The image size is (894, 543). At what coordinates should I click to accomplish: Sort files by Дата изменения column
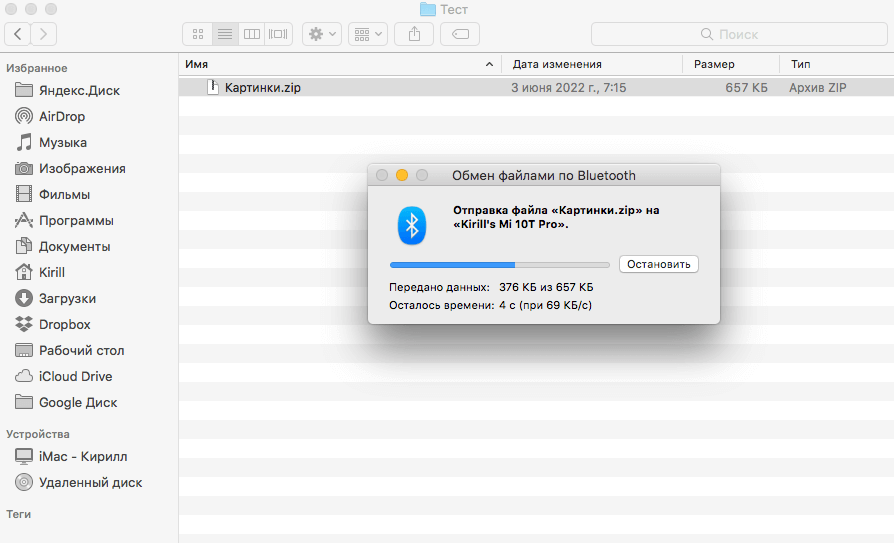(590, 64)
